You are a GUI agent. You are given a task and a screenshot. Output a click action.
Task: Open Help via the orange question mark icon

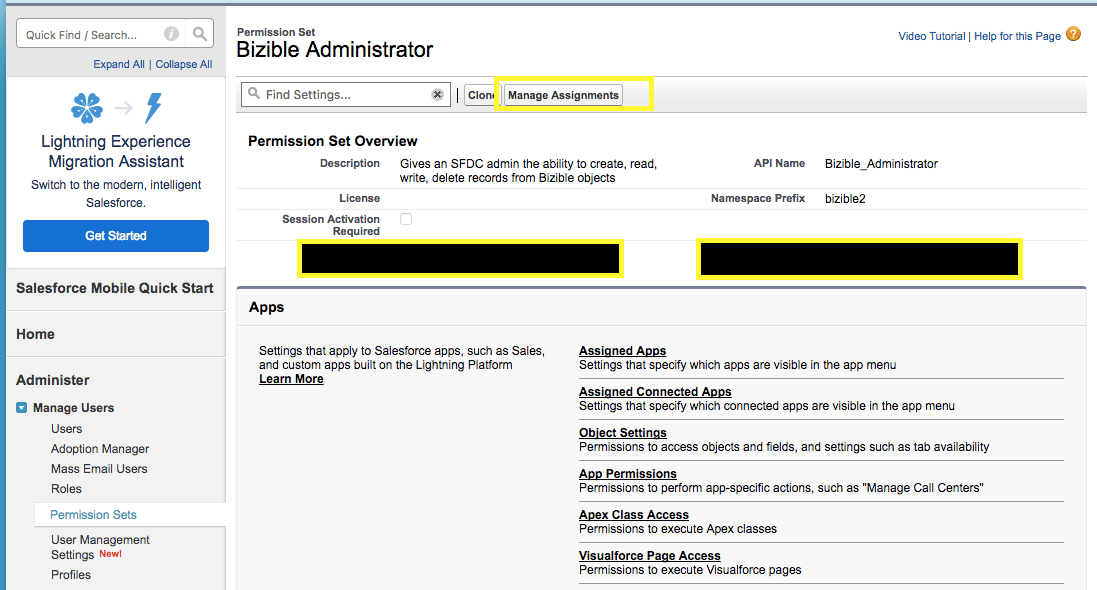(1072, 35)
